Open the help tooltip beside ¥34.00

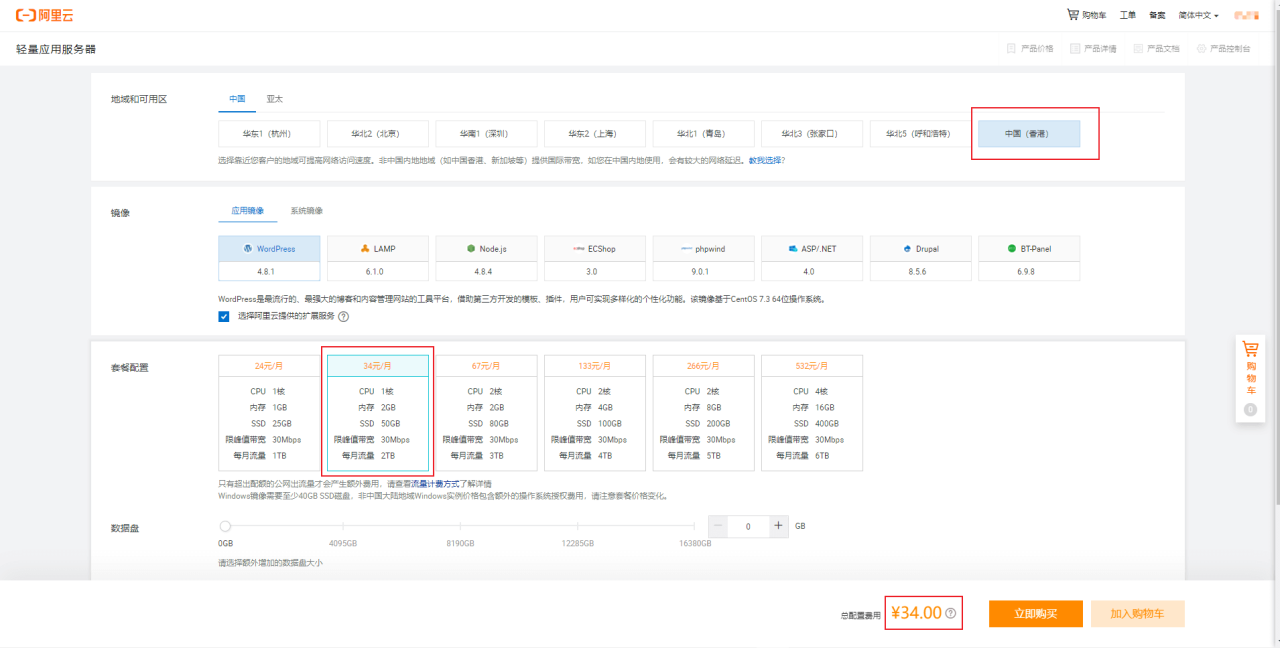coord(949,613)
